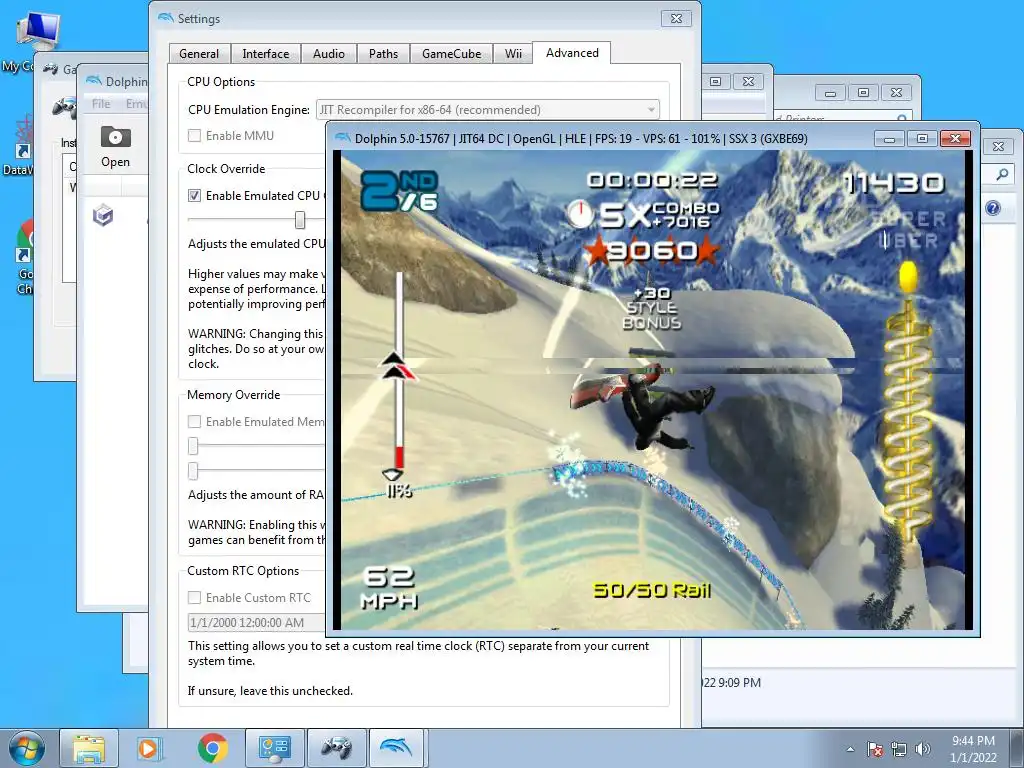Open Google Chrome from the taskbar
This screenshot has height=768, width=1024.
click(x=212, y=748)
